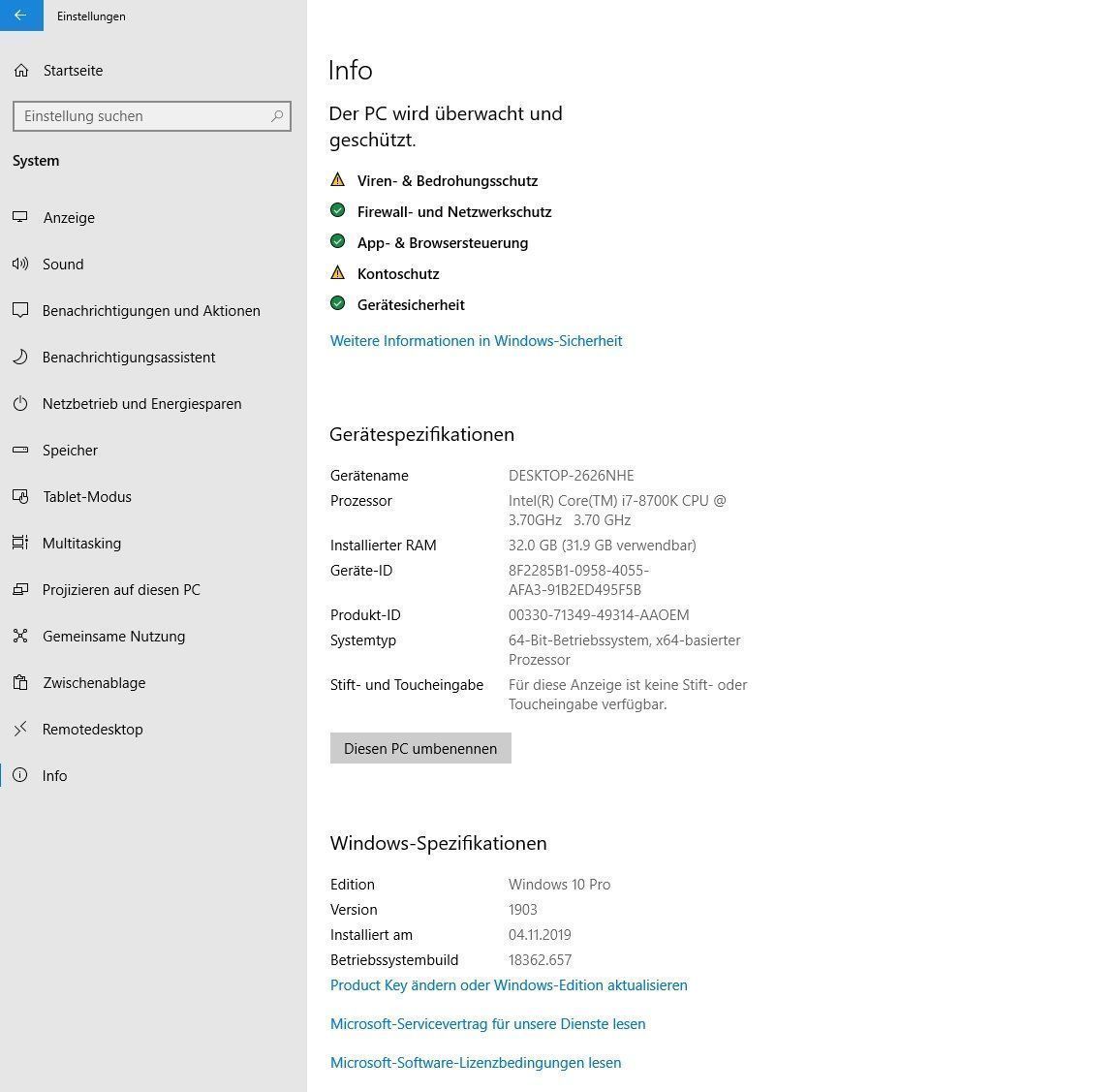Click warning icon beside Kontoschutz

tap(338, 273)
